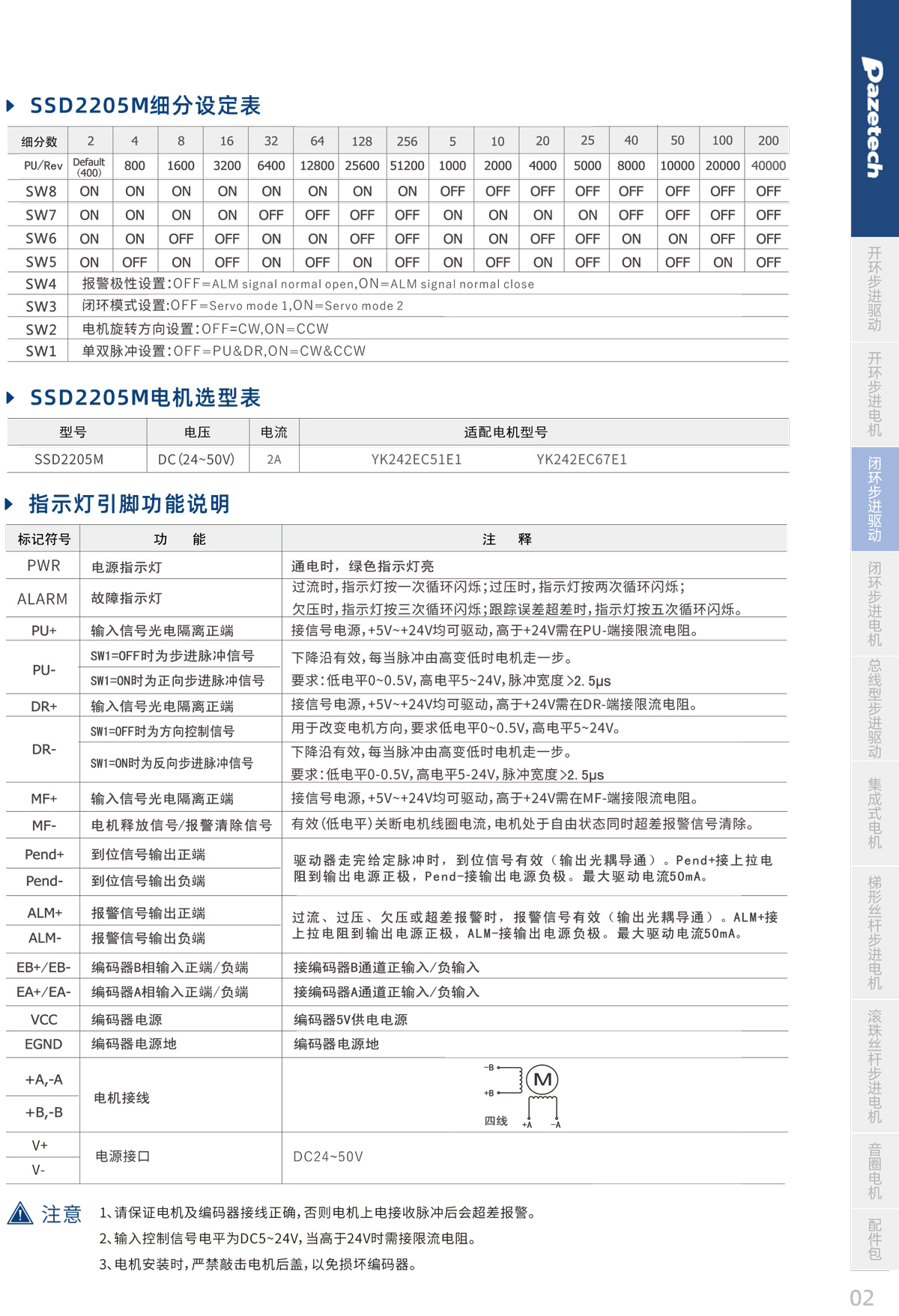The image size is (899, 1316).
Task: Open the 总线型步进驱动 sidebar tab
Action: tap(874, 709)
